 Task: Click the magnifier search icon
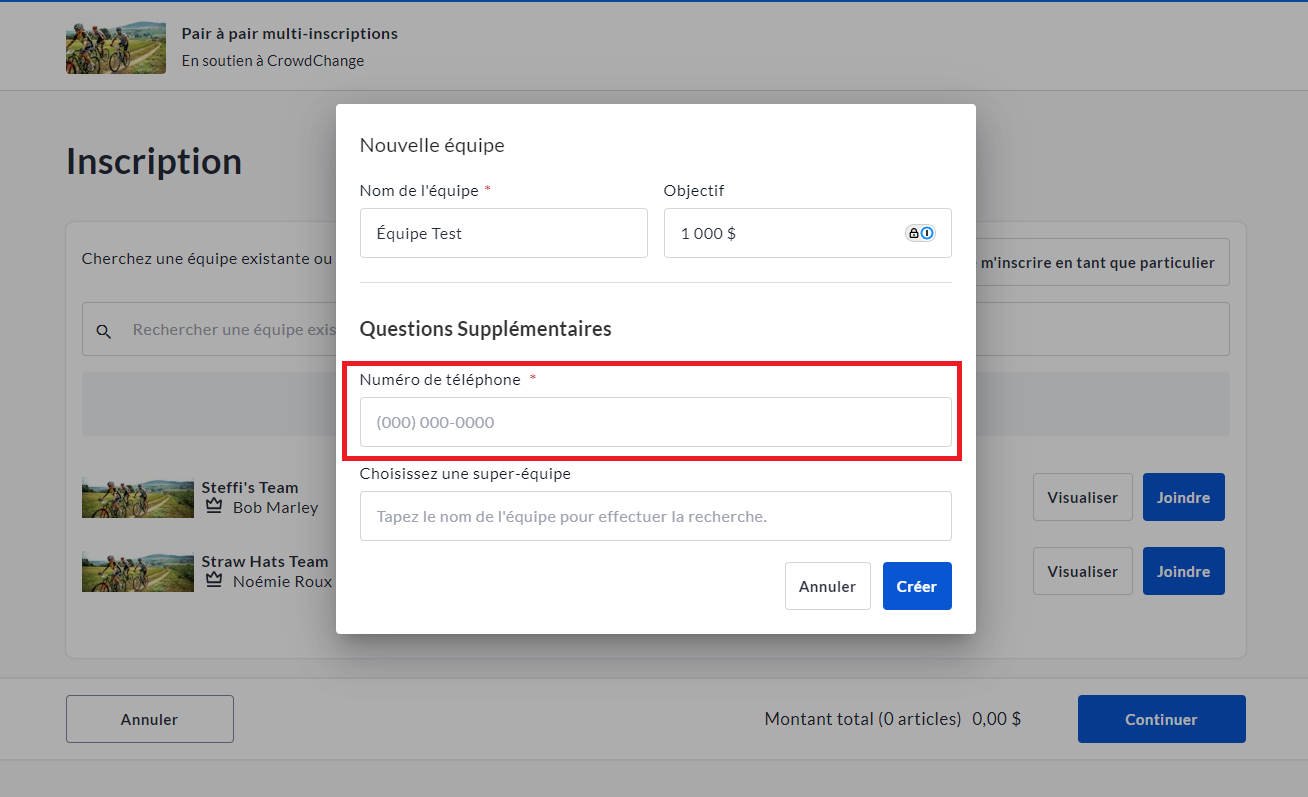pos(104,330)
